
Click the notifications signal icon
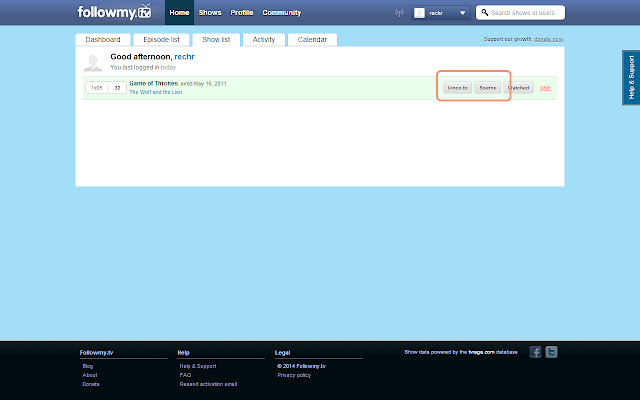pos(399,13)
